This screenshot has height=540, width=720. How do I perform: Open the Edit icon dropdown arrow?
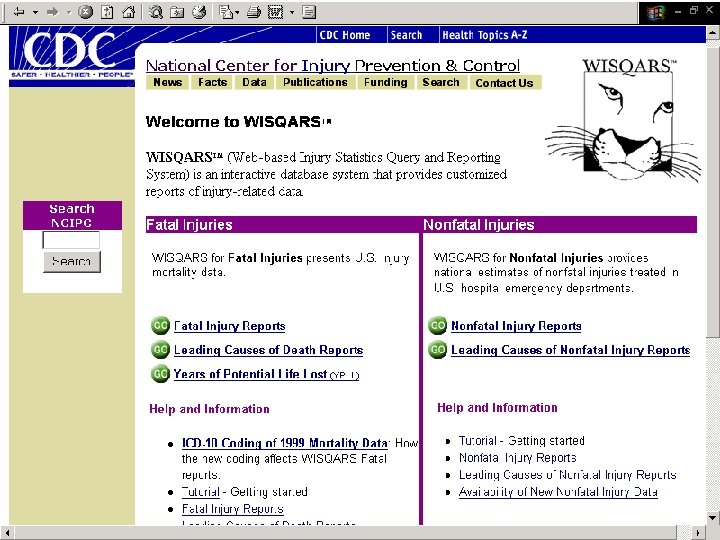click(292, 12)
